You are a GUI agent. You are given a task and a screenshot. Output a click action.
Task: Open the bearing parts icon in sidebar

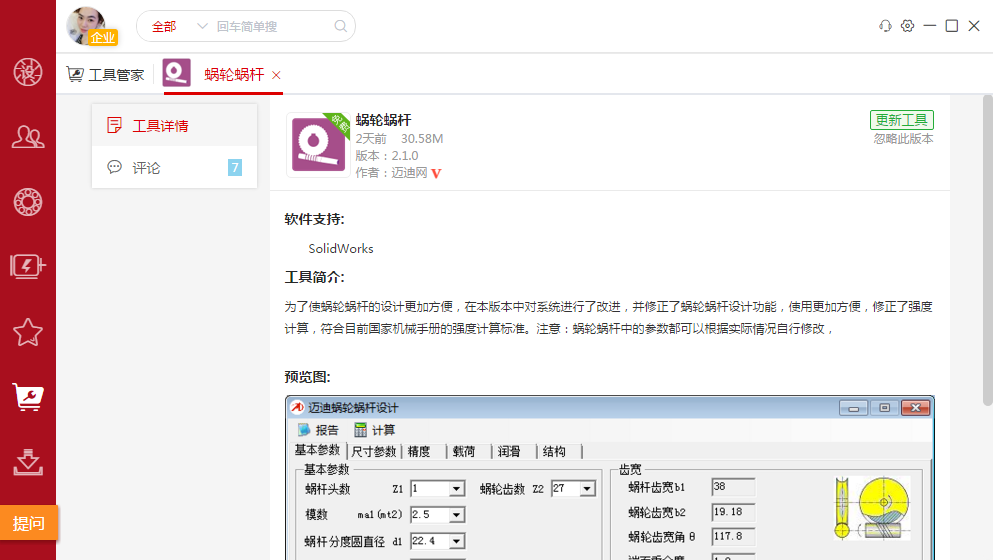28,202
